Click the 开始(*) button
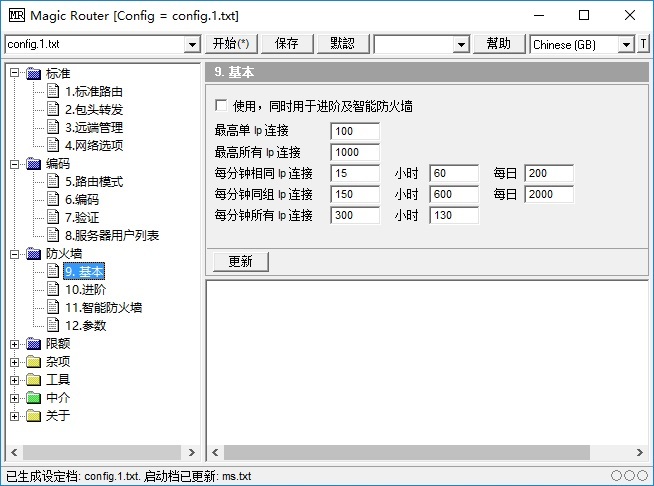The height and width of the screenshot is (486, 654). tap(231, 44)
